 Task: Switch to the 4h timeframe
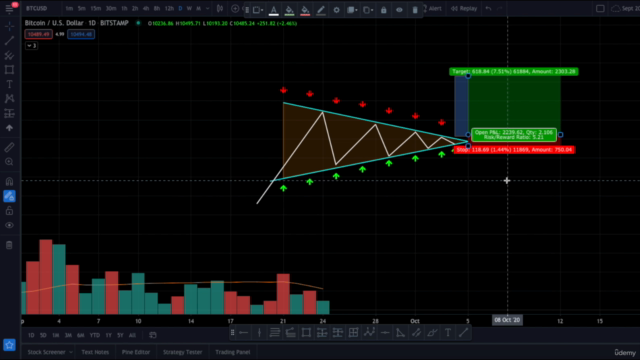click(146, 9)
